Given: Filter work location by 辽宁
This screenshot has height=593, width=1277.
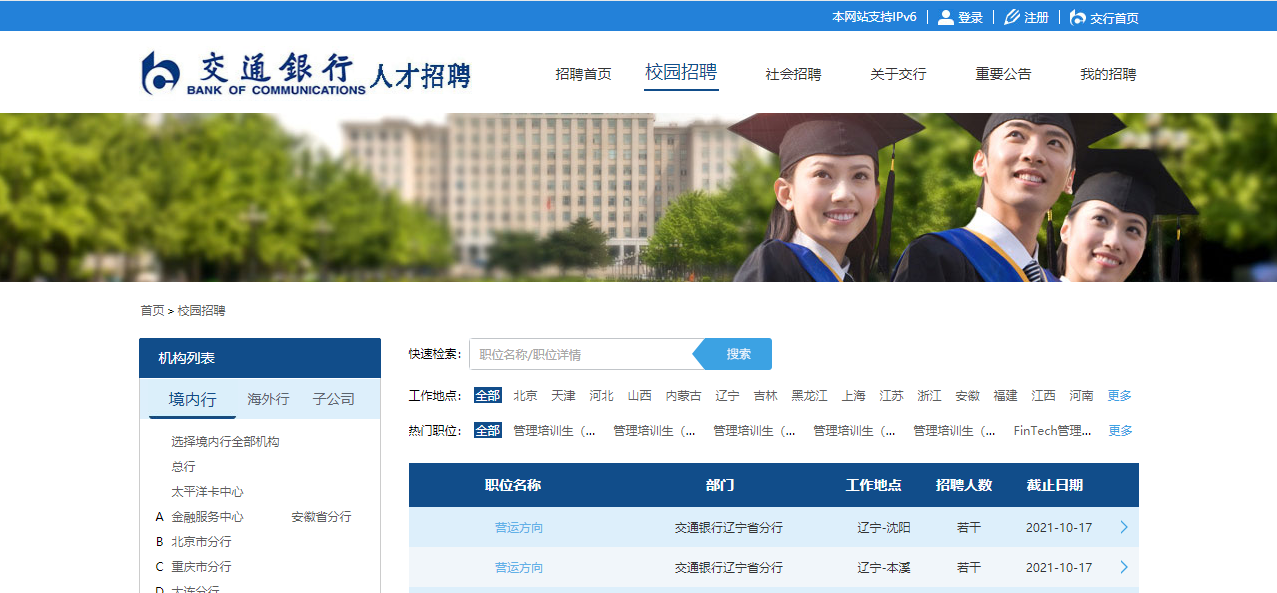Looking at the screenshot, I should pyautogui.click(x=727, y=396).
